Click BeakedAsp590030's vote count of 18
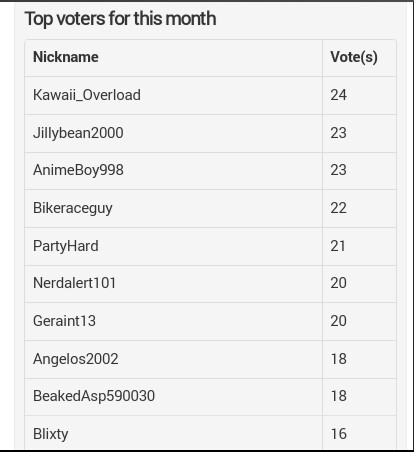Screen dimensions: 414x452 pyautogui.click(x=338, y=396)
